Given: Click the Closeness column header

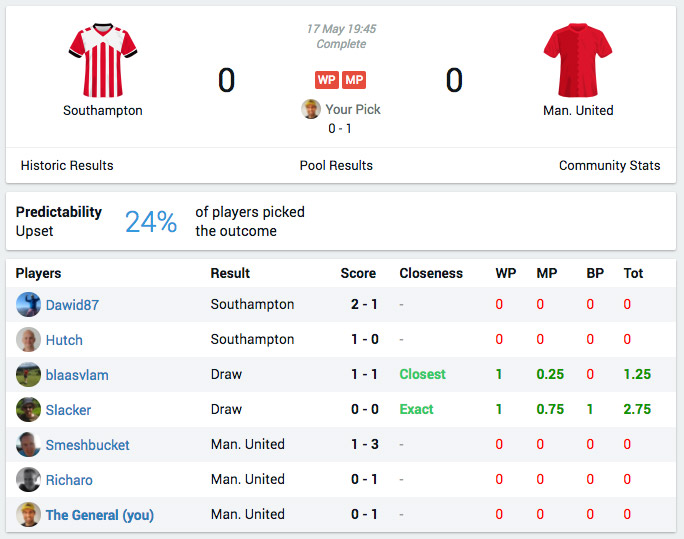Looking at the screenshot, I should [x=431, y=273].
